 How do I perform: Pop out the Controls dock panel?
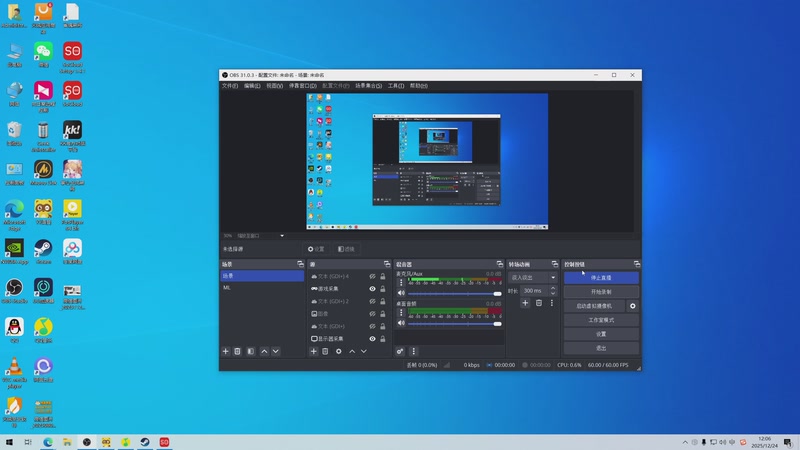[x=637, y=264]
